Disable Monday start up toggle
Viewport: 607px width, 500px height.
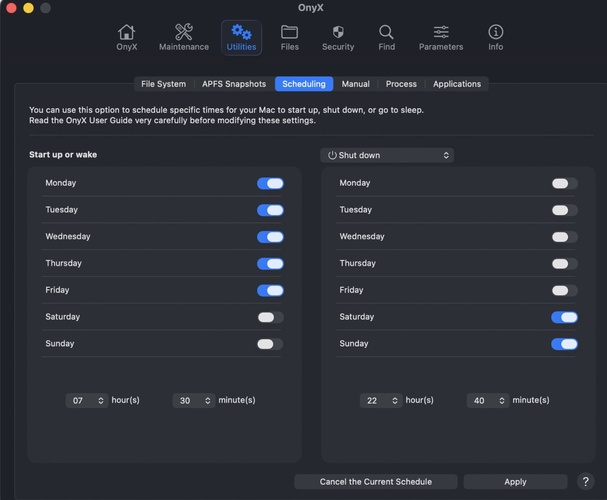[x=270, y=183]
